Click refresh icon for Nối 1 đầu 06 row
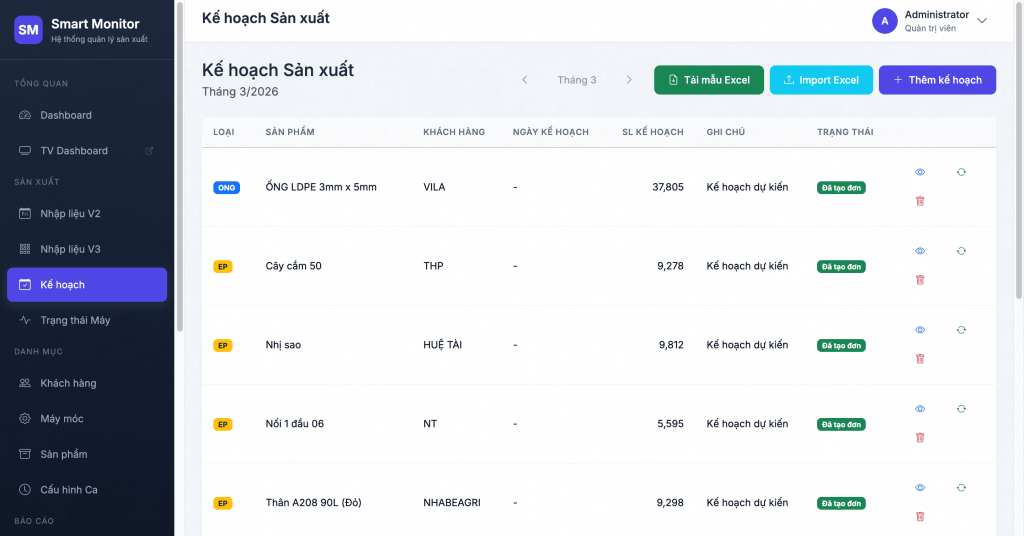 (961, 409)
